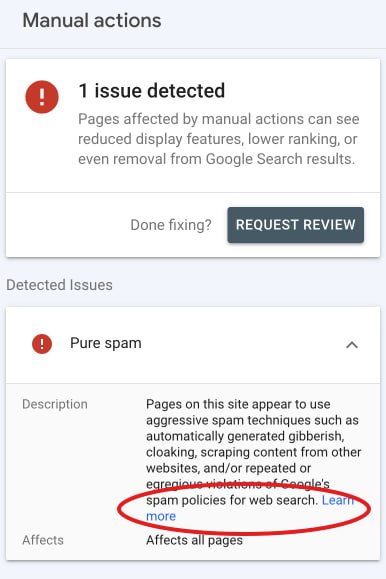Click the Pure spam card header row
The height and width of the screenshot is (579, 386).
pos(193,345)
